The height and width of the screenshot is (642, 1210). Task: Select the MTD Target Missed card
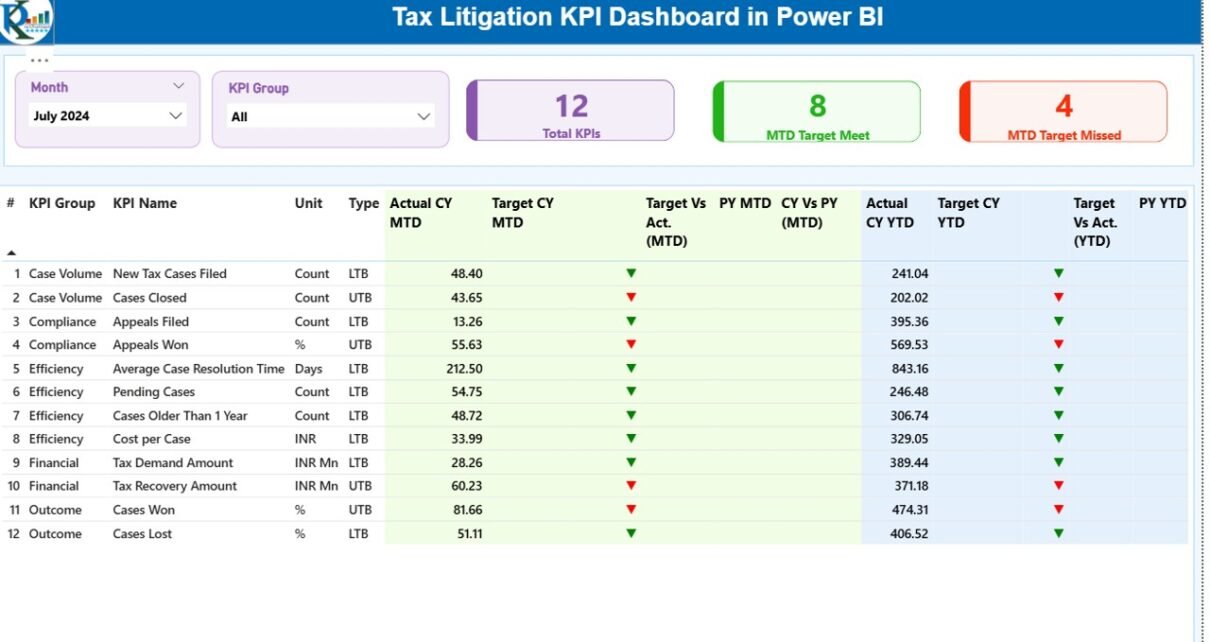(1063, 112)
